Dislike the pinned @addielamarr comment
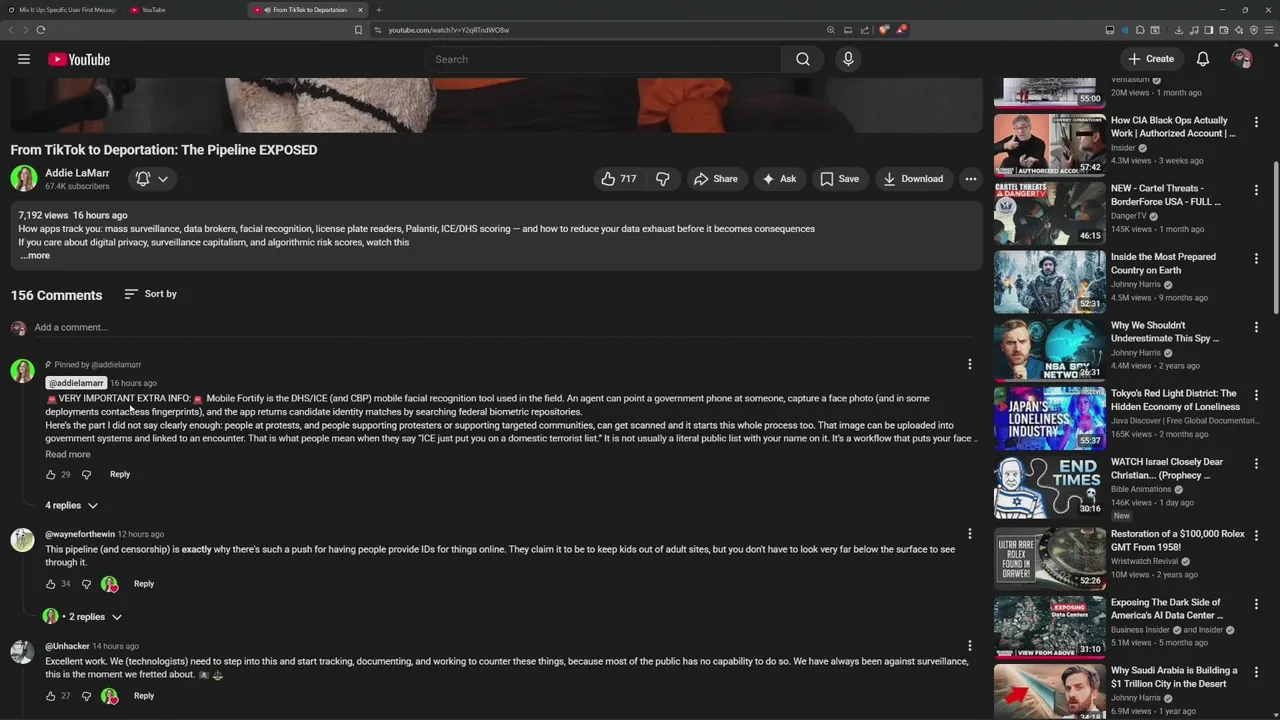Viewport: 1280px width, 720px height. [86, 475]
